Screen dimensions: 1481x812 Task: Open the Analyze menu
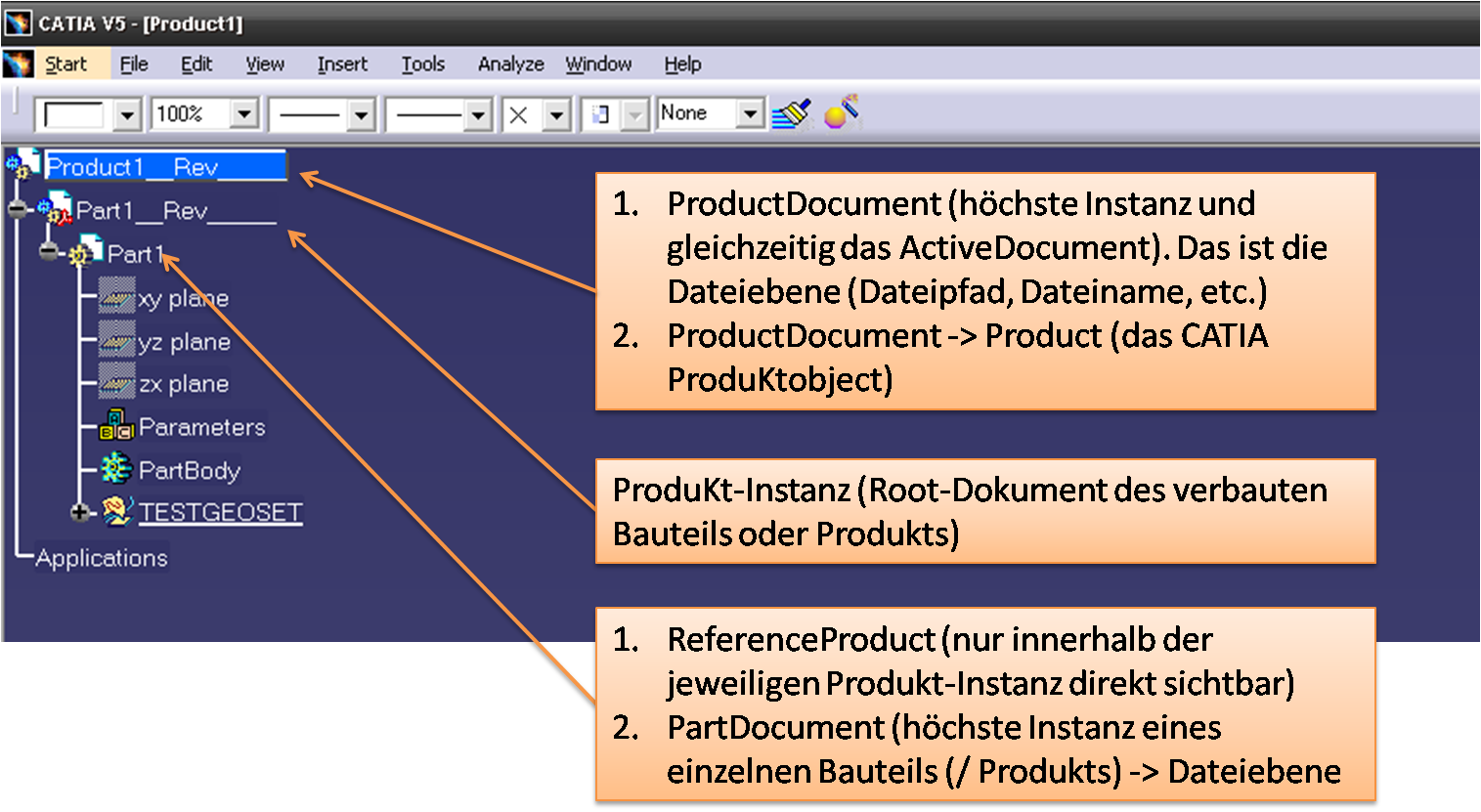(x=510, y=64)
